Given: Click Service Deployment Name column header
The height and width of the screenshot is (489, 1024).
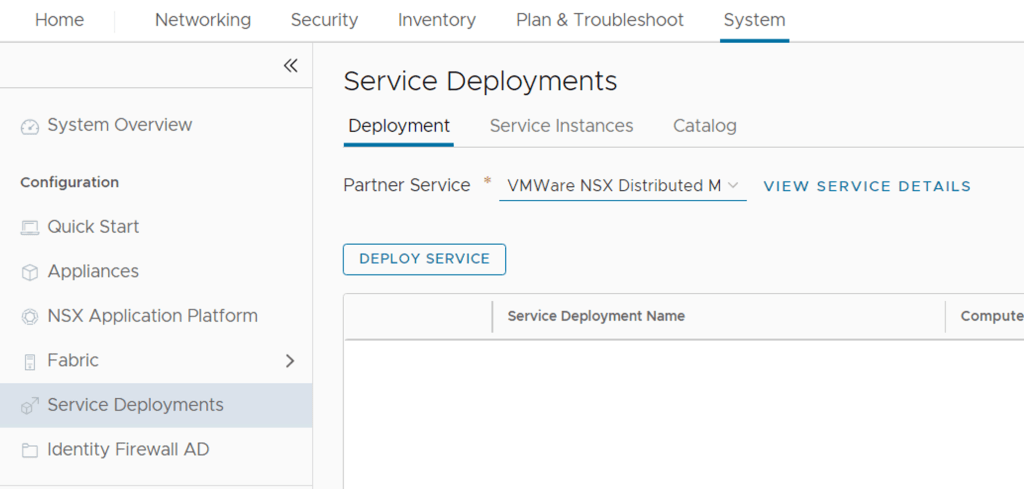Looking at the screenshot, I should click(x=596, y=316).
